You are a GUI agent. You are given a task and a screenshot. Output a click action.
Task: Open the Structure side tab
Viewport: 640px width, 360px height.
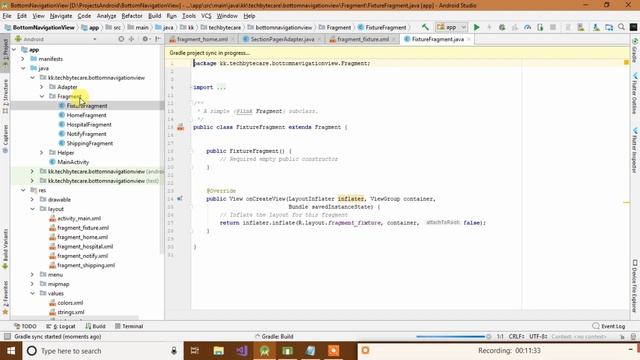coord(5,96)
